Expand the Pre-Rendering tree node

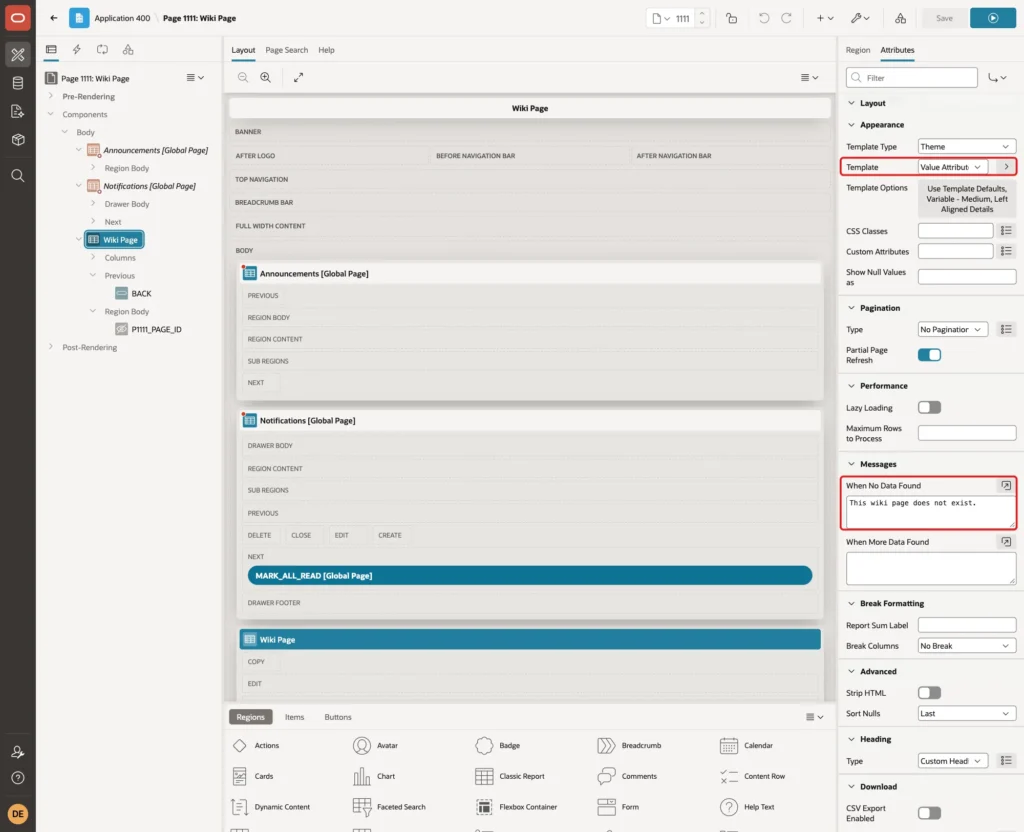51,96
